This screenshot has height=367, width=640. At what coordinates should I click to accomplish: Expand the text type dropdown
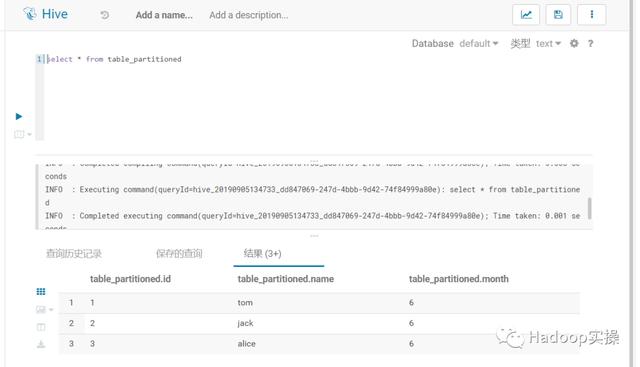[x=548, y=43]
